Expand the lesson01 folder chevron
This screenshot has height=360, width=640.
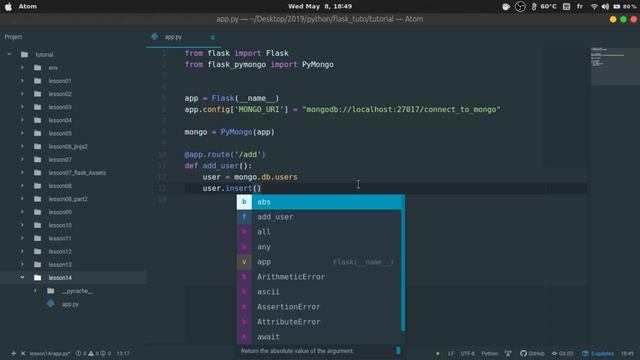(x=22, y=81)
